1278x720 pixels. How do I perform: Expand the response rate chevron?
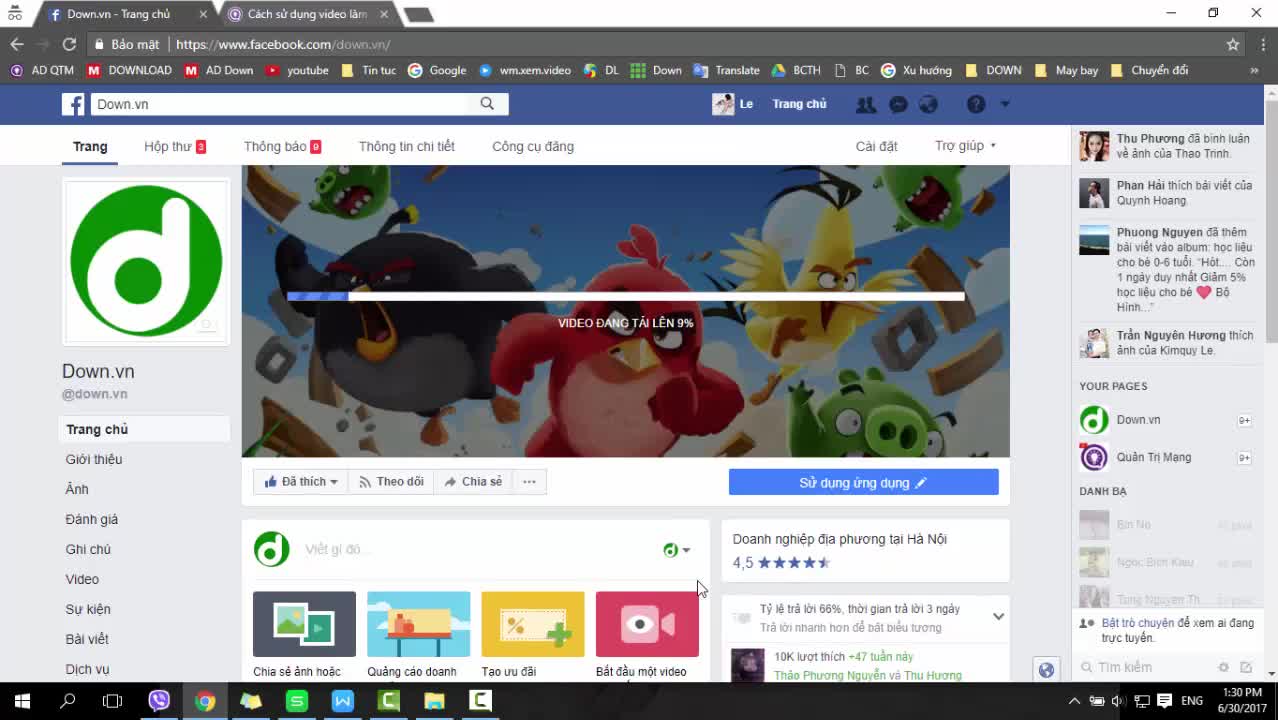998,617
